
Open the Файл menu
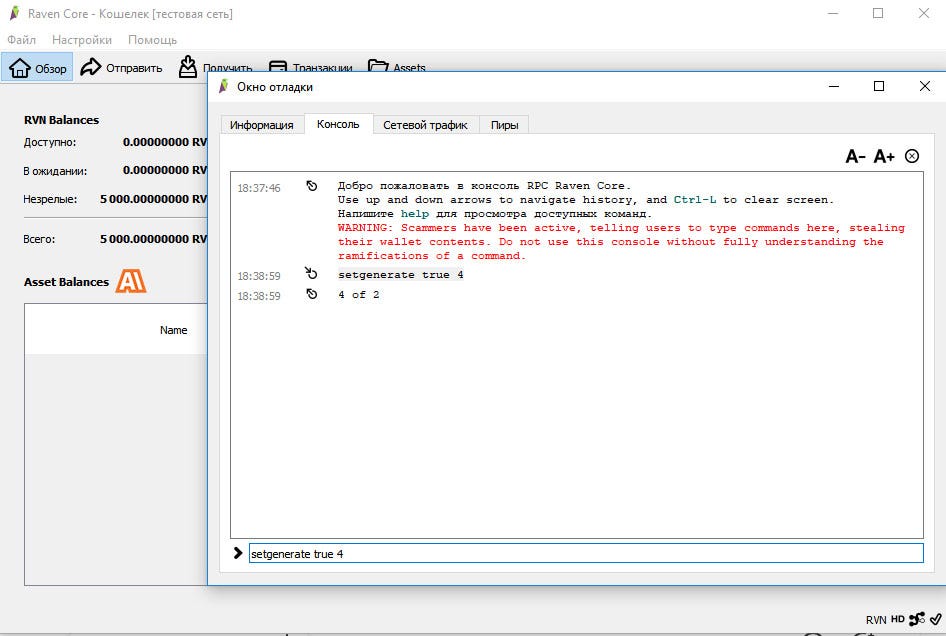pos(21,40)
